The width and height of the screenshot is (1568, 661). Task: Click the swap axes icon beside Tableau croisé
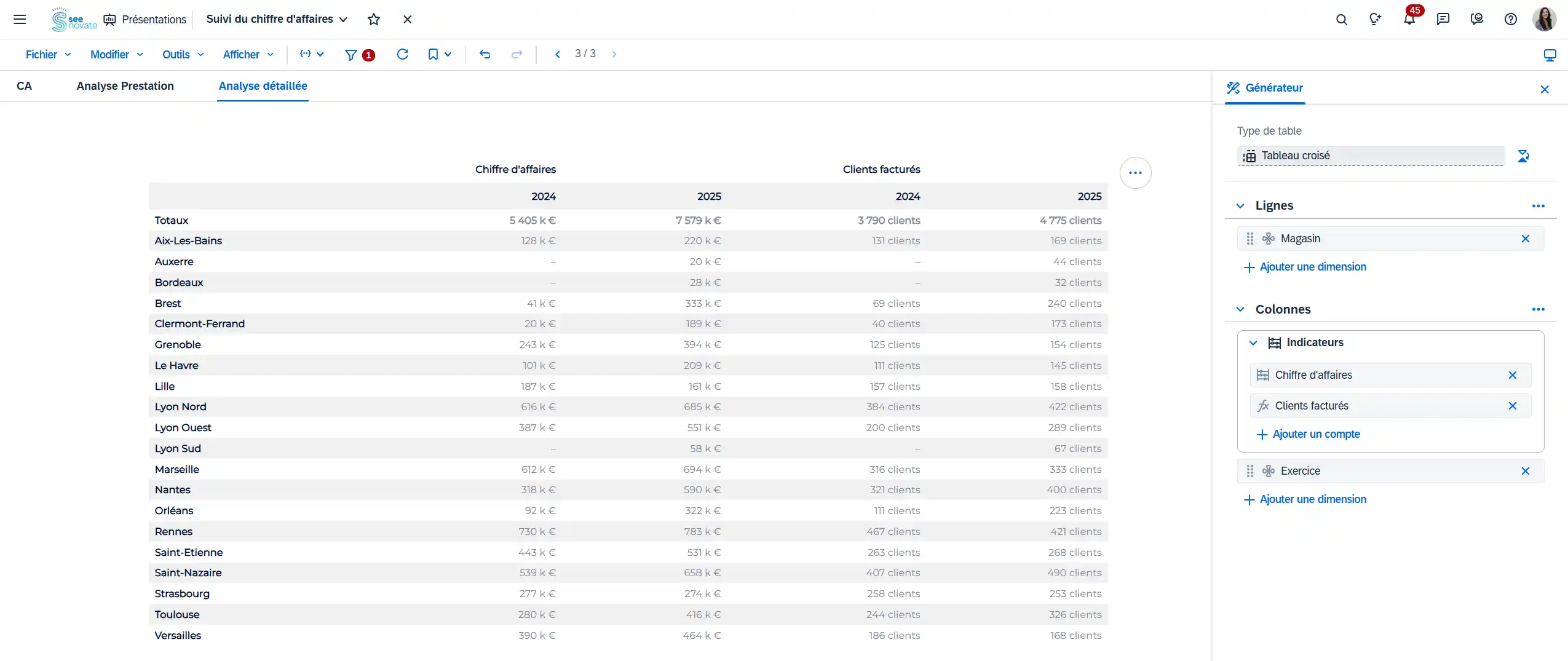click(x=1523, y=156)
